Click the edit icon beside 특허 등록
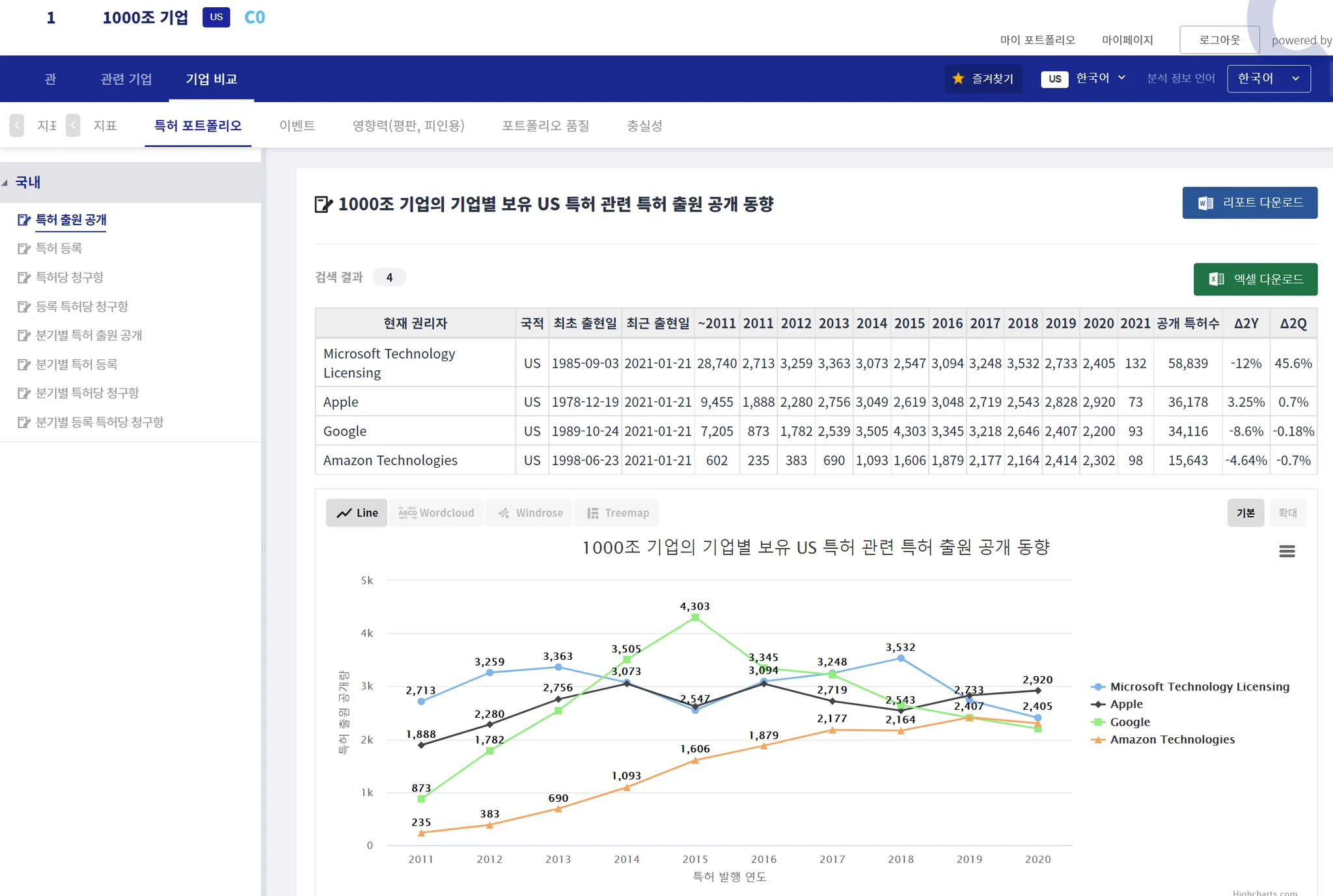 (x=24, y=249)
